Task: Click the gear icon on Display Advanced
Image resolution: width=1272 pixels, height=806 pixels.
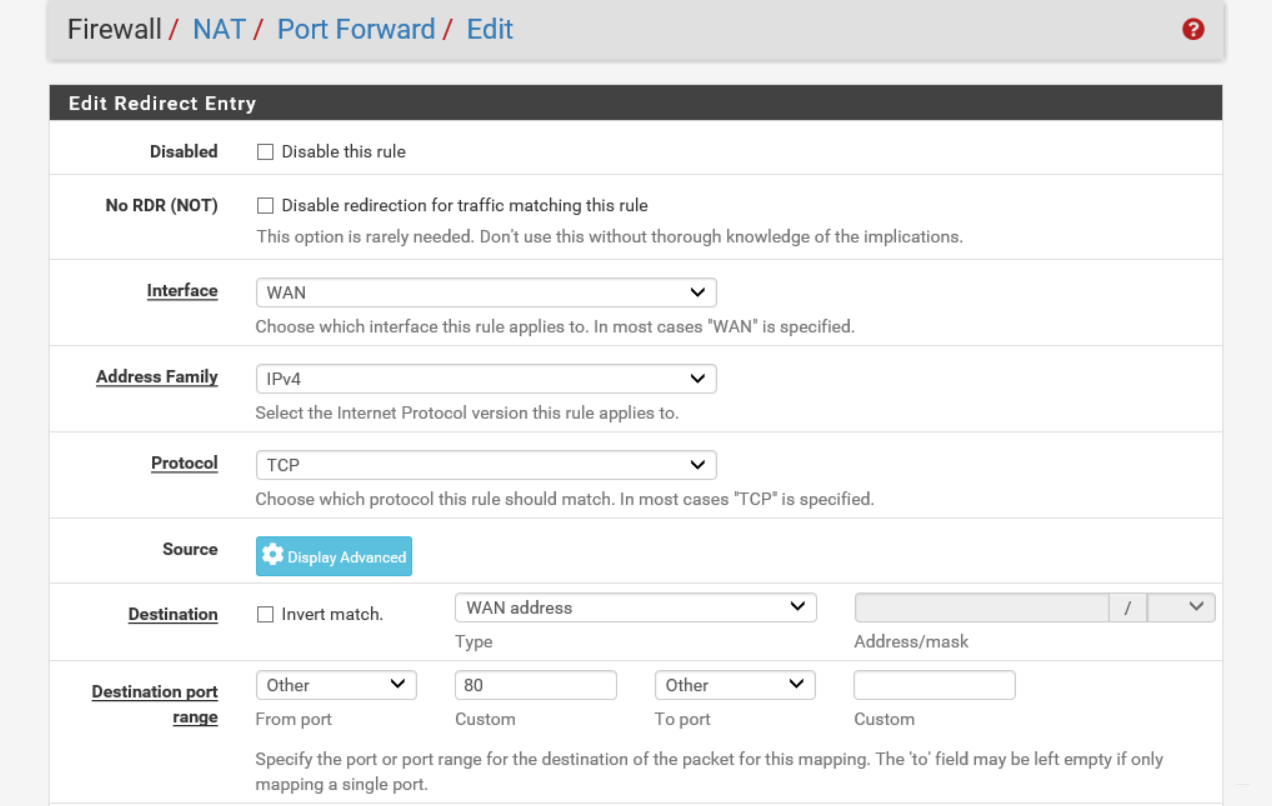Action: 273,556
